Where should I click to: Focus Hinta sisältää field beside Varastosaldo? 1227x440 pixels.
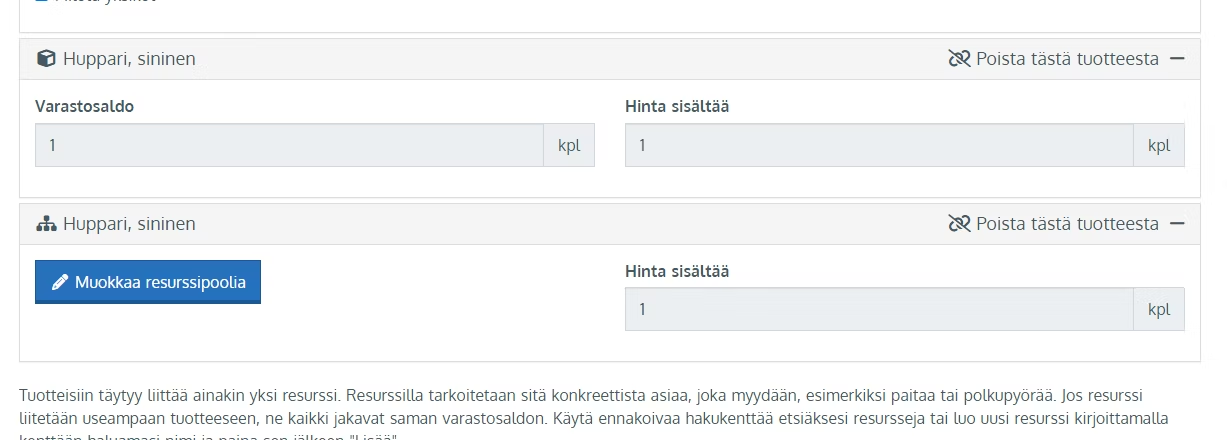(x=880, y=145)
